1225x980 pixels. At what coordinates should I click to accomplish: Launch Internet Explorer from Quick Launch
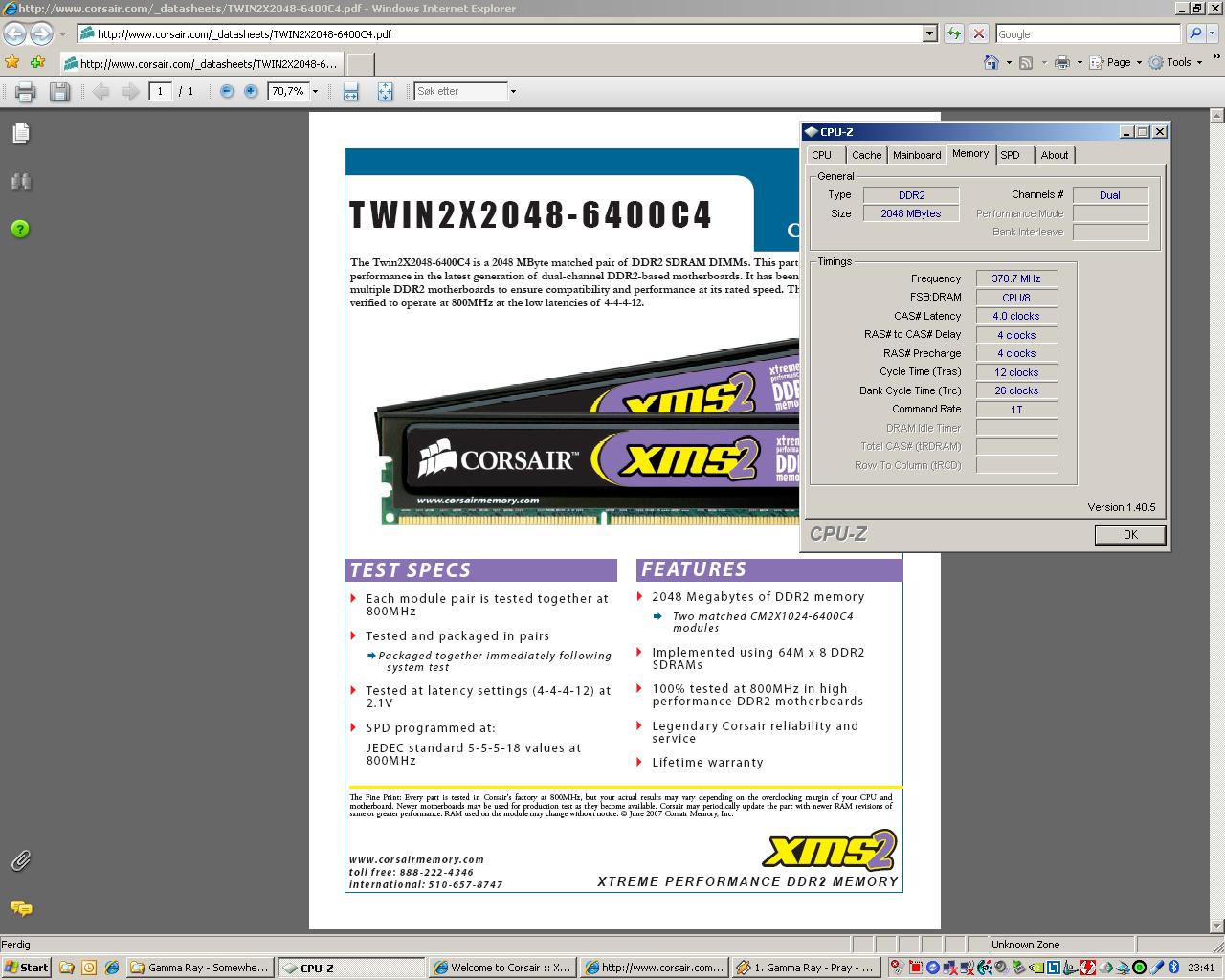(111, 968)
